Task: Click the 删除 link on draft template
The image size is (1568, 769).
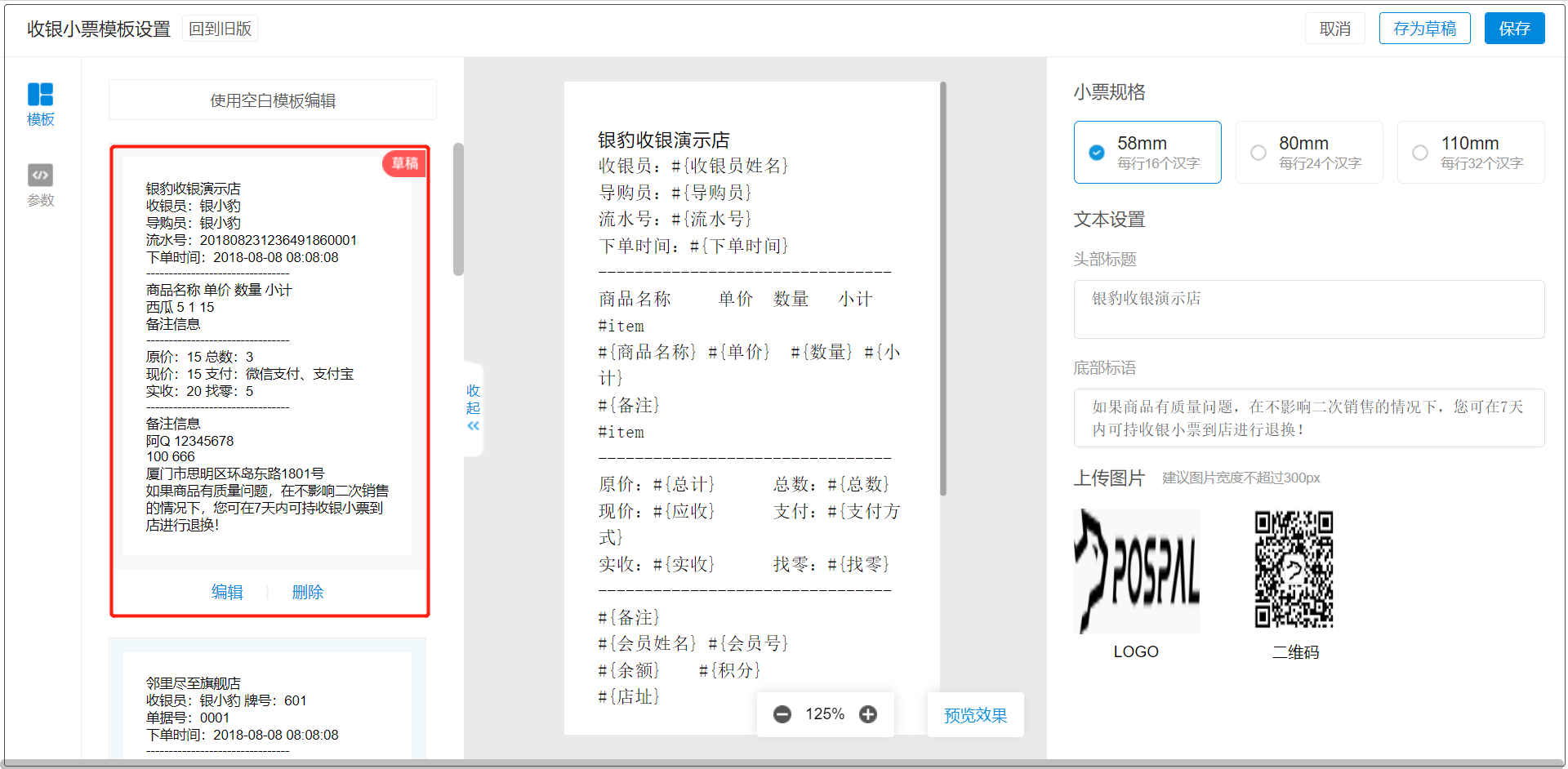Action: [308, 592]
